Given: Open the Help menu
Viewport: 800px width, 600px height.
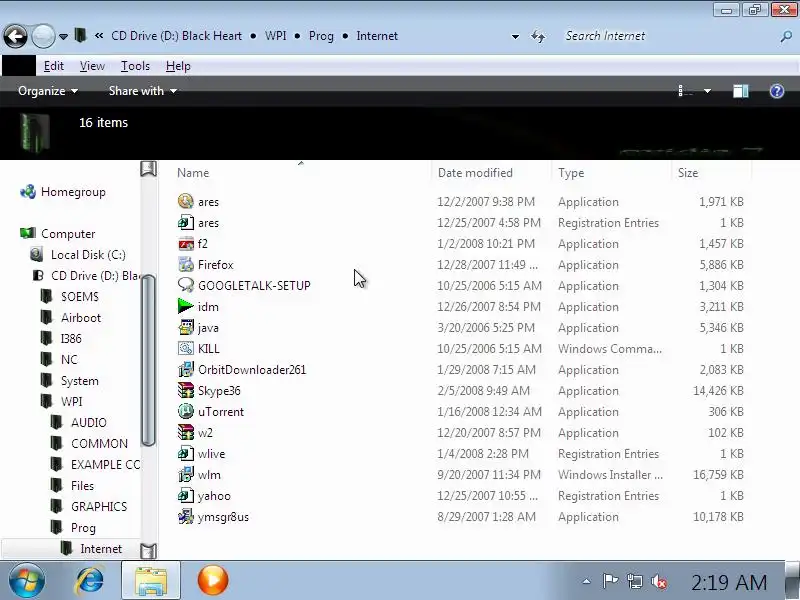Looking at the screenshot, I should 178,66.
